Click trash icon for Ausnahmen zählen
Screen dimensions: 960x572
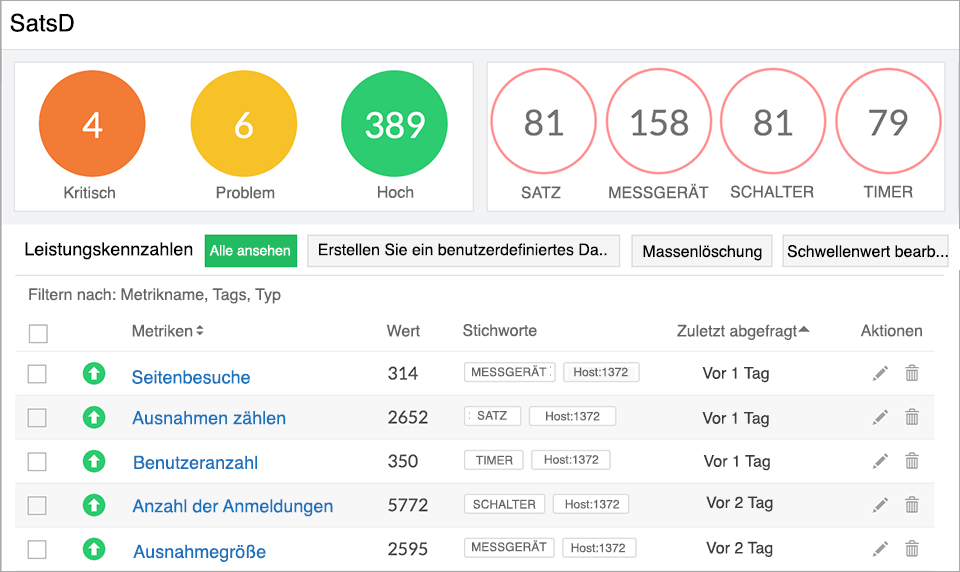coord(912,417)
